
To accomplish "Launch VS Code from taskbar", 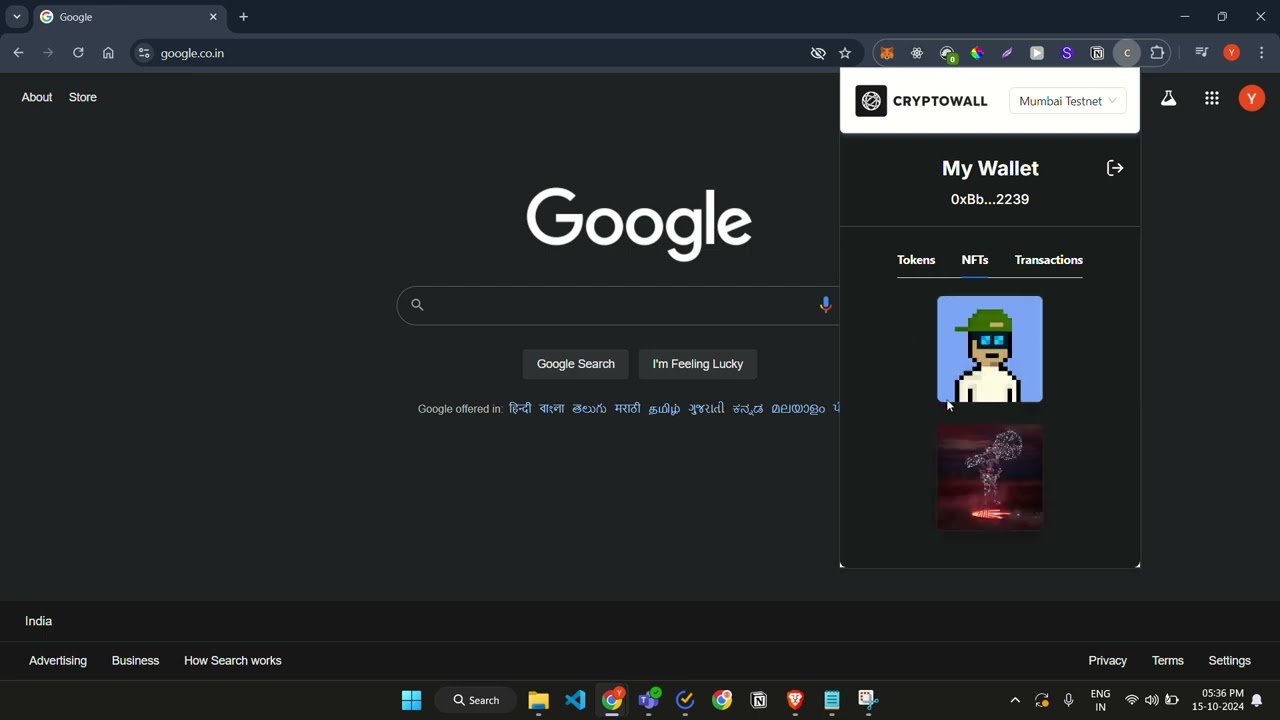I will point(576,701).
